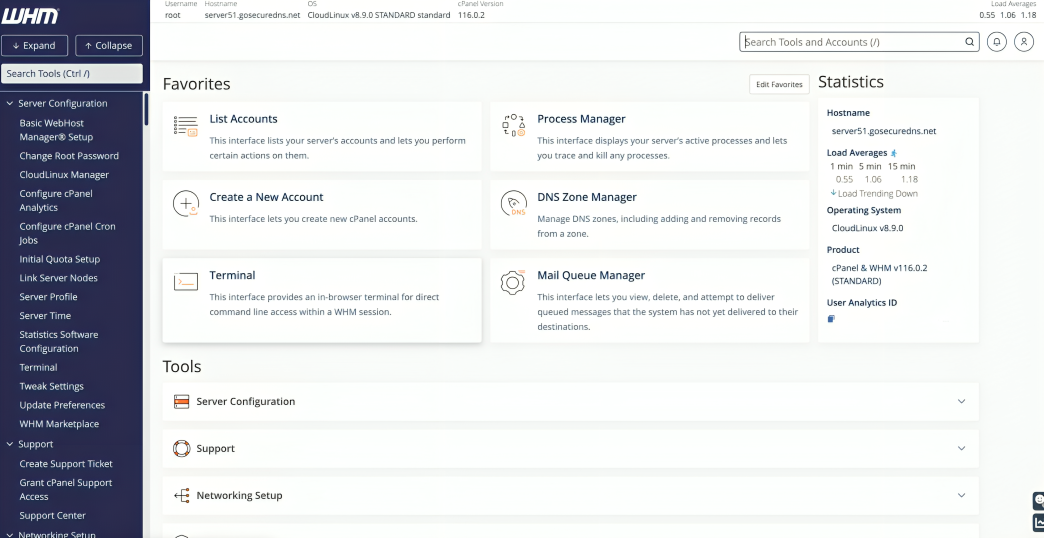
Task: Open the user account profile icon
Action: point(1023,42)
